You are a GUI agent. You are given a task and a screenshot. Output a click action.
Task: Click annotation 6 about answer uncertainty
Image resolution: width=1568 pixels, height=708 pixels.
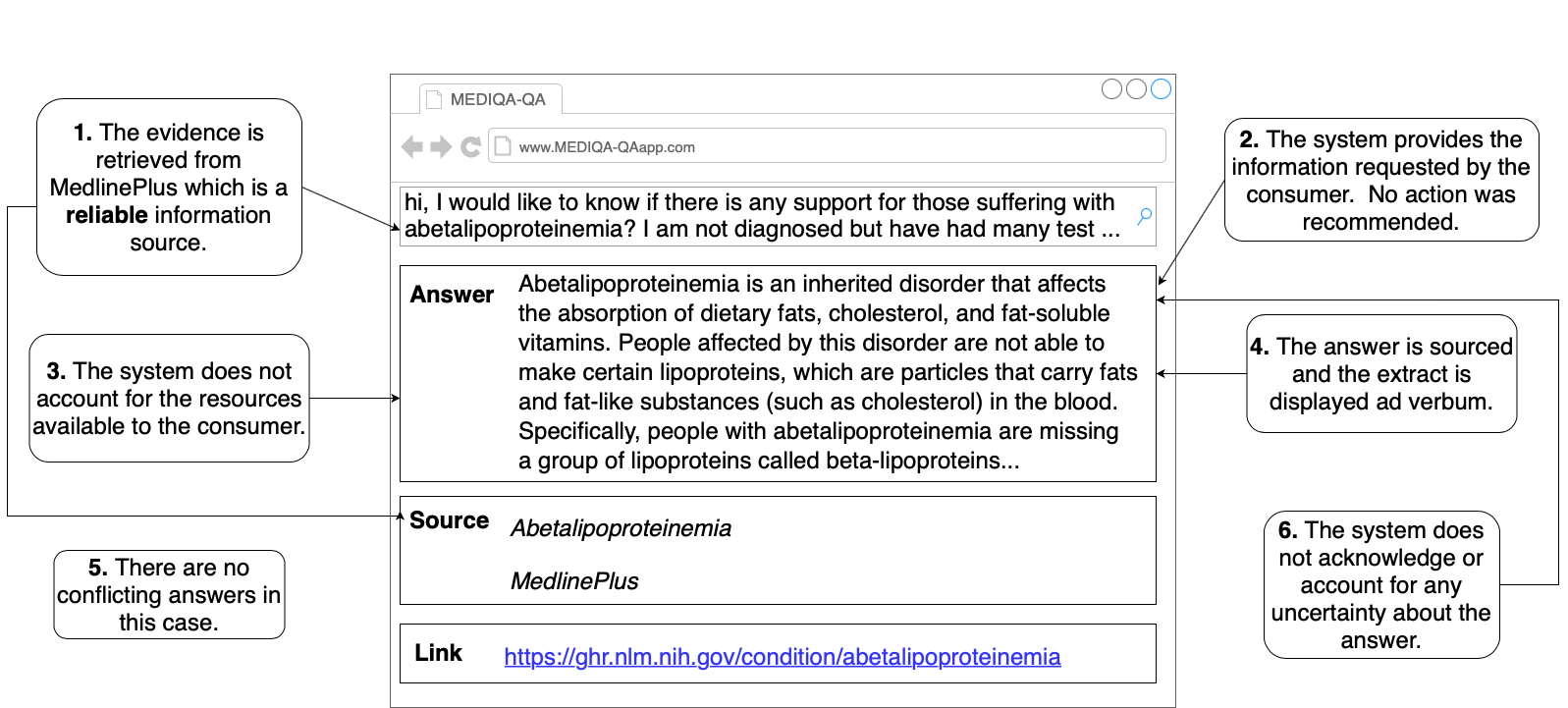click(1380, 584)
